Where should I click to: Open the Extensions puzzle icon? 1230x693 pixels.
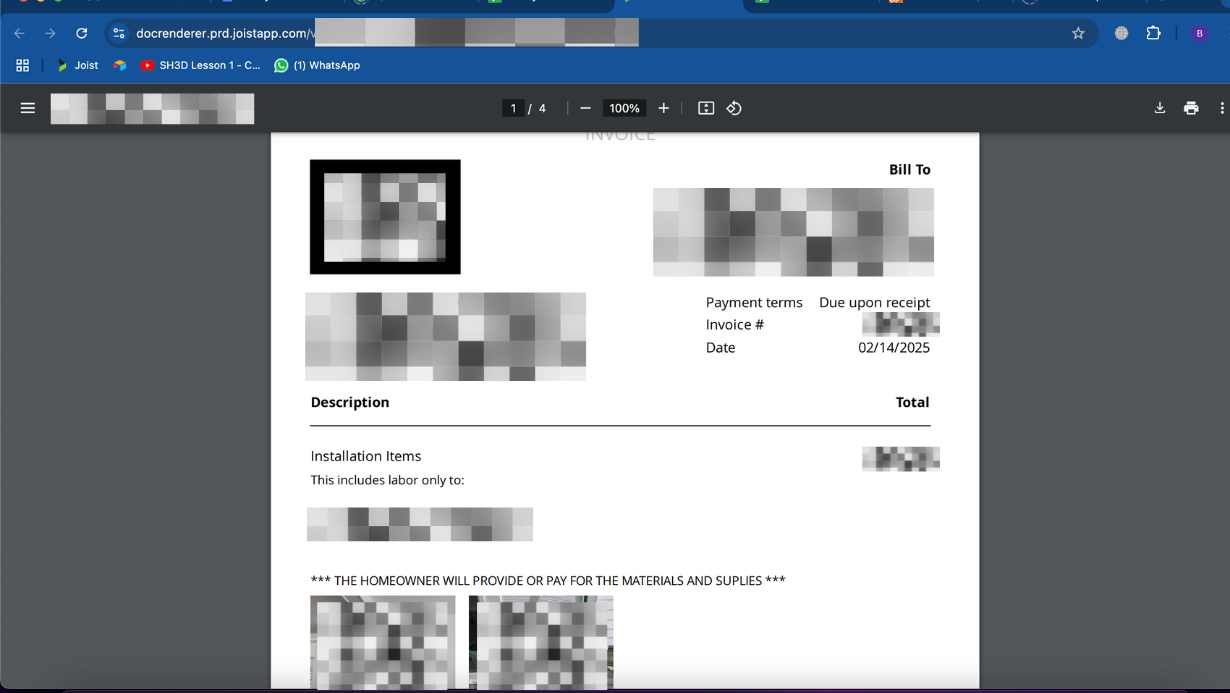(1153, 33)
